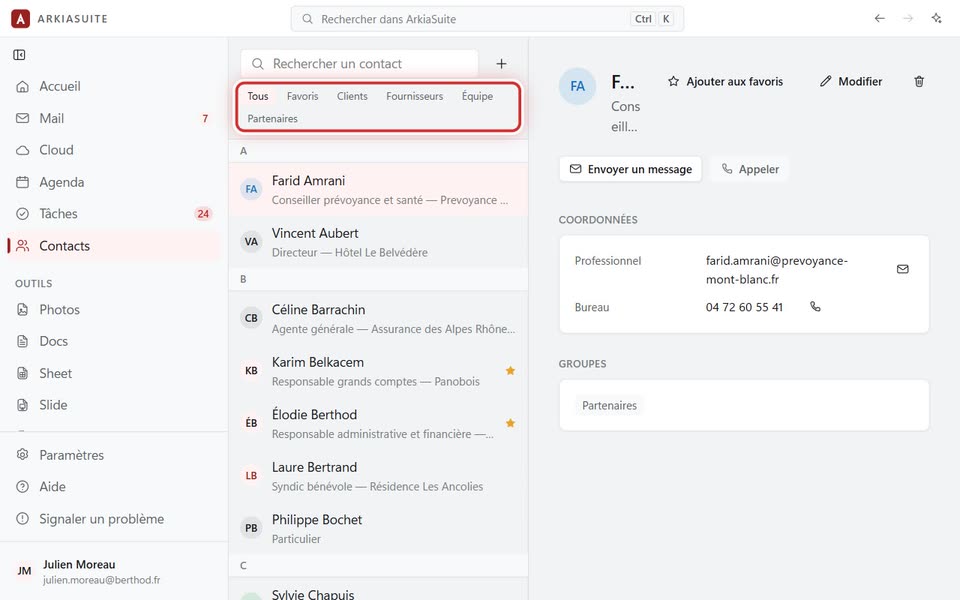Click the Rechercher un contact field
This screenshot has height=600, width=960.
click(x=359, y=64)
